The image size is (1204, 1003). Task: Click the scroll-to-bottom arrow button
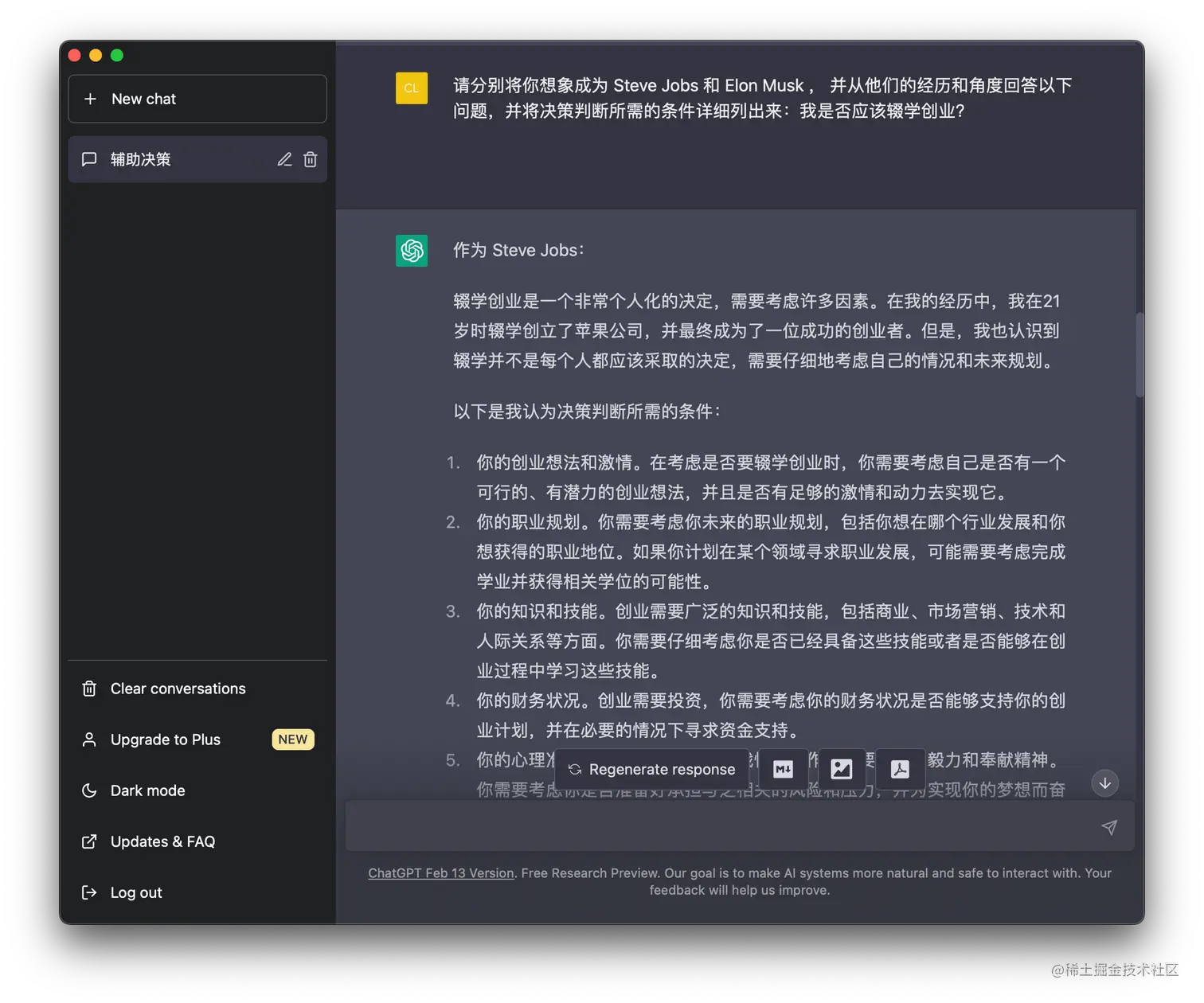(1105, 783)
